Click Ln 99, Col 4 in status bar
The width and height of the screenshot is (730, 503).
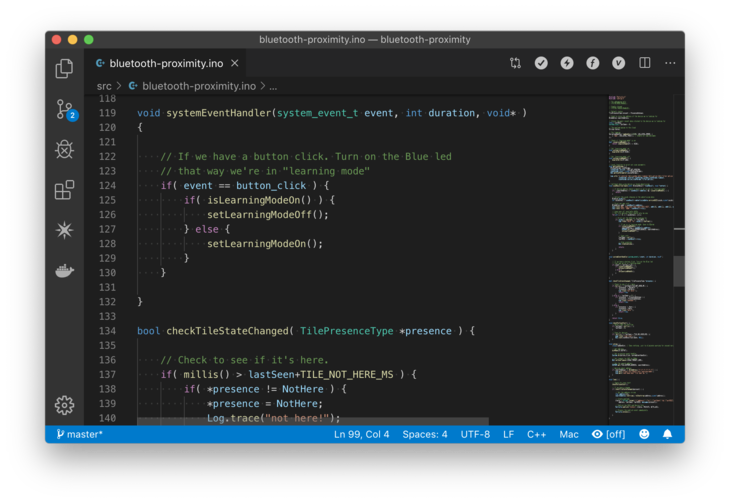coord(361,434)
